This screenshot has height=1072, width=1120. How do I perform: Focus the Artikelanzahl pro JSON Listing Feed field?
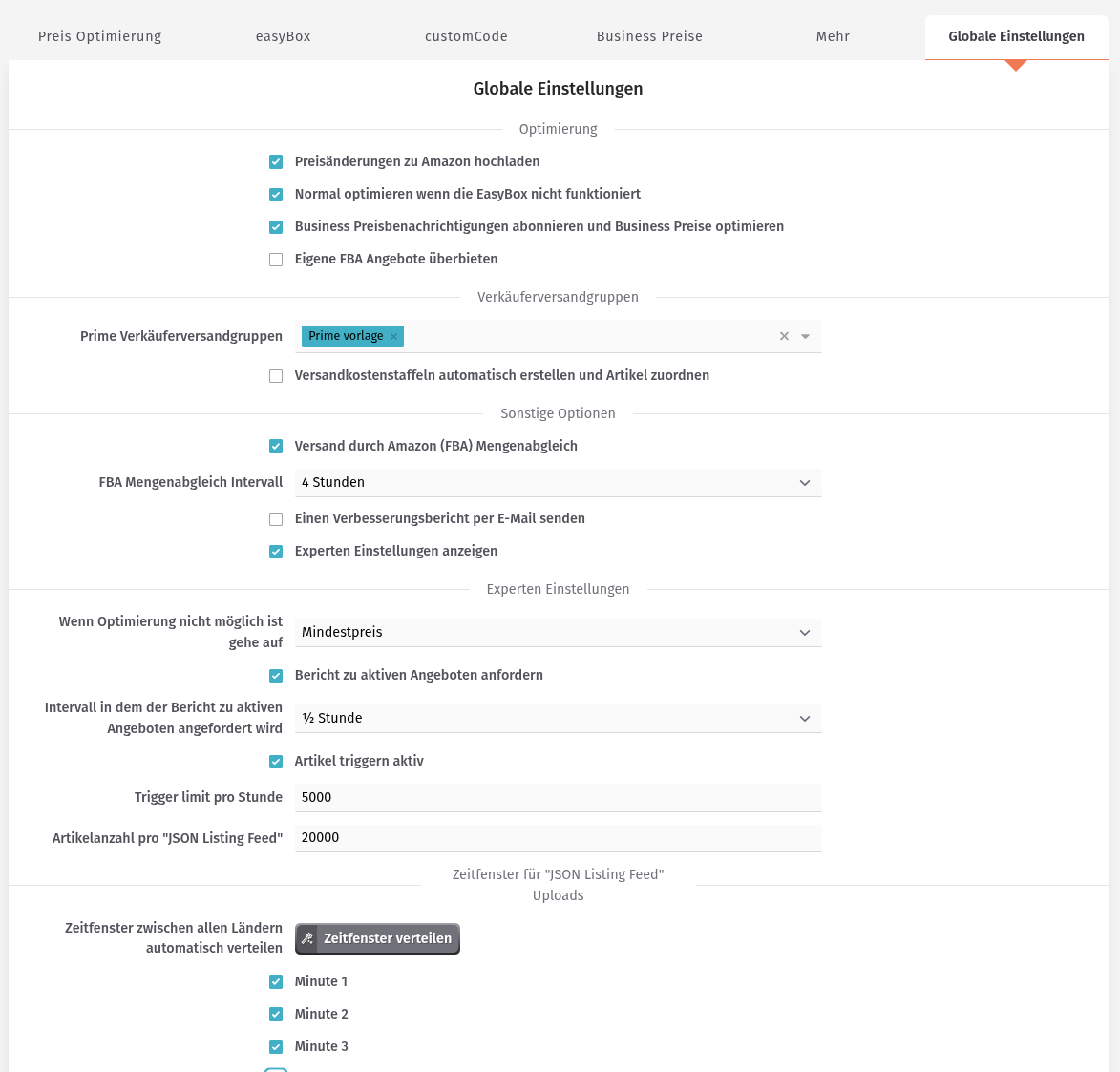[x=558, y=838]
